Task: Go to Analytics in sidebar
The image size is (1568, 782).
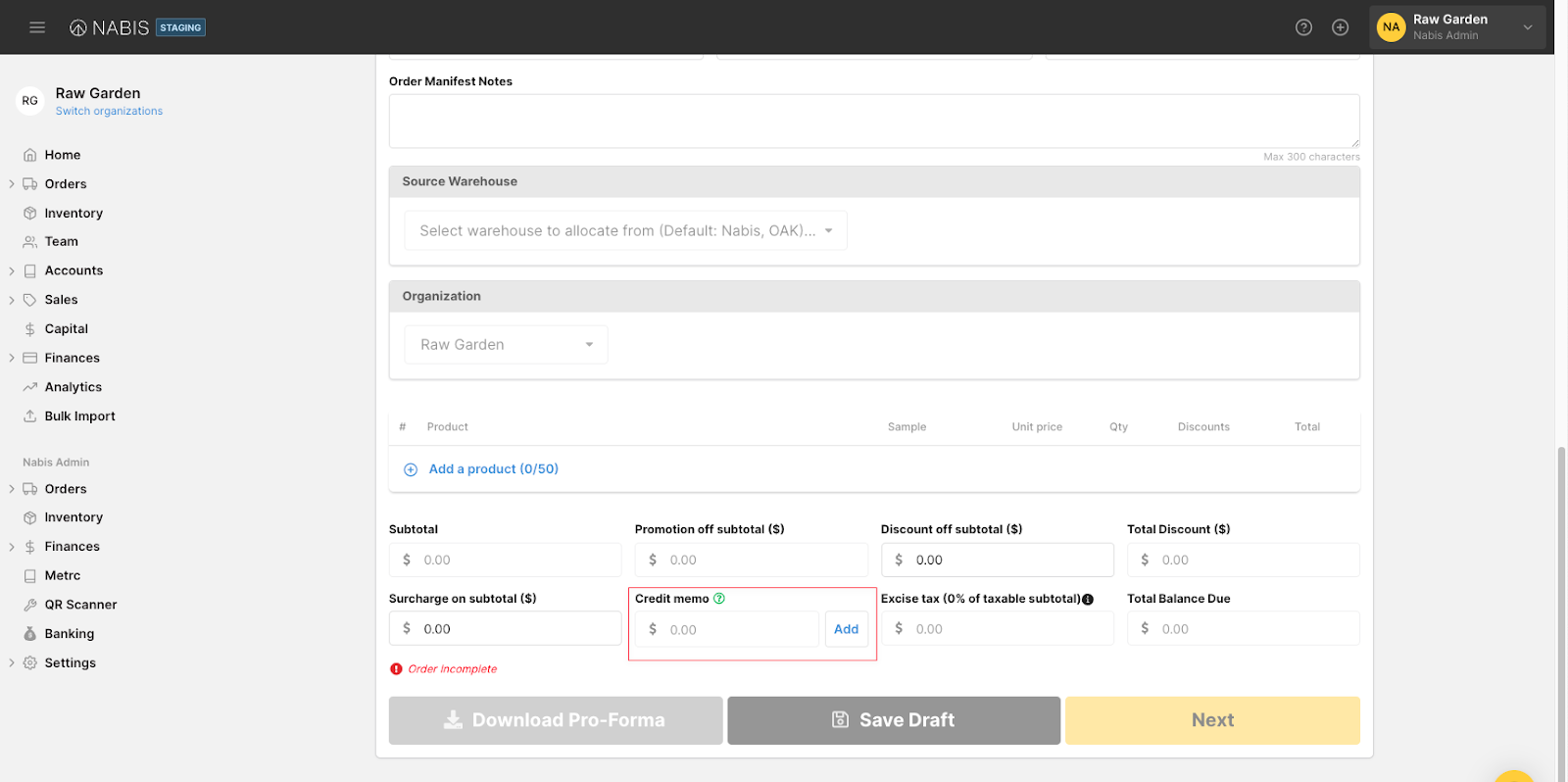Action: pos(73,387)
